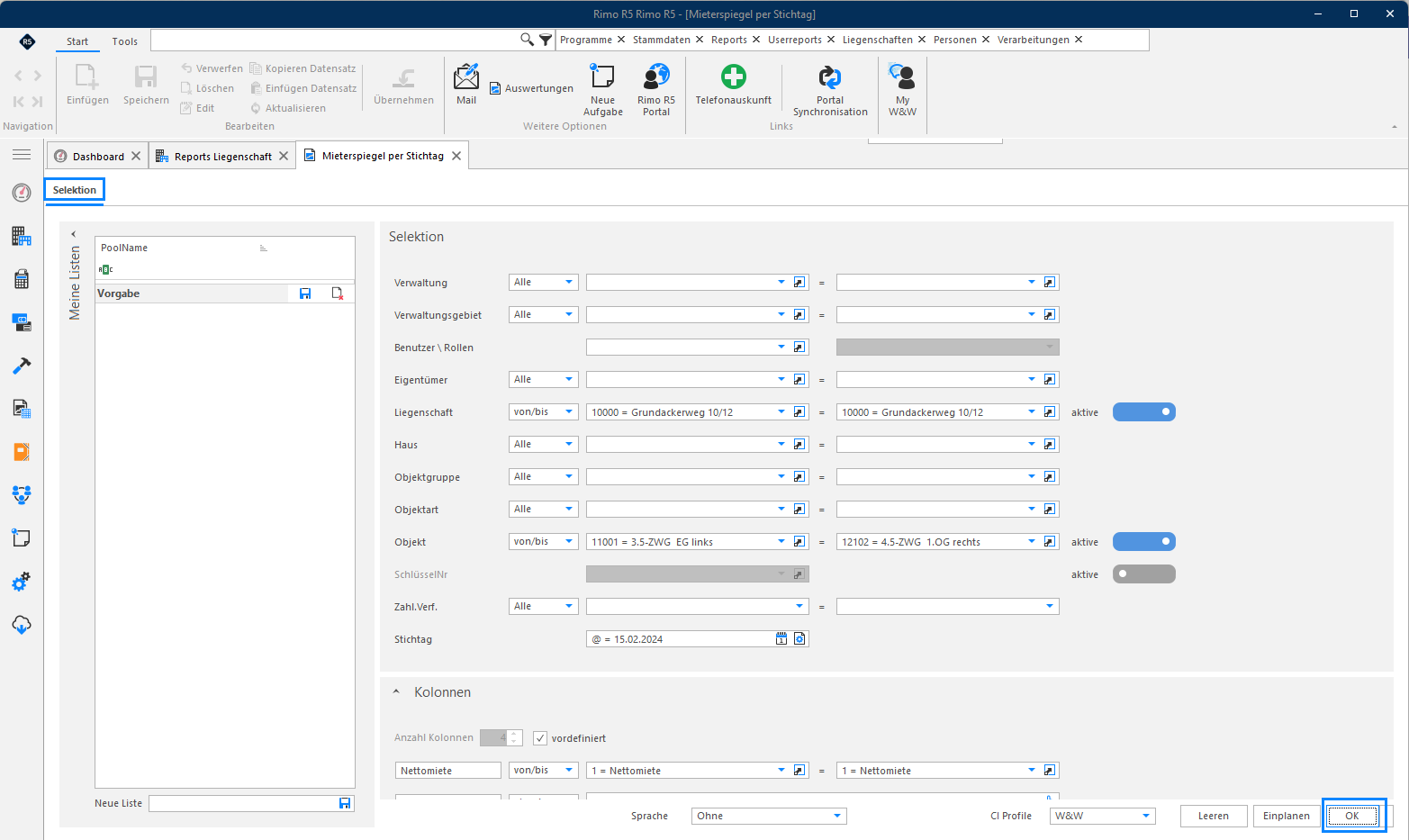
Task: Open the gears settings icon in sidebar
Action: click(22, 582)
